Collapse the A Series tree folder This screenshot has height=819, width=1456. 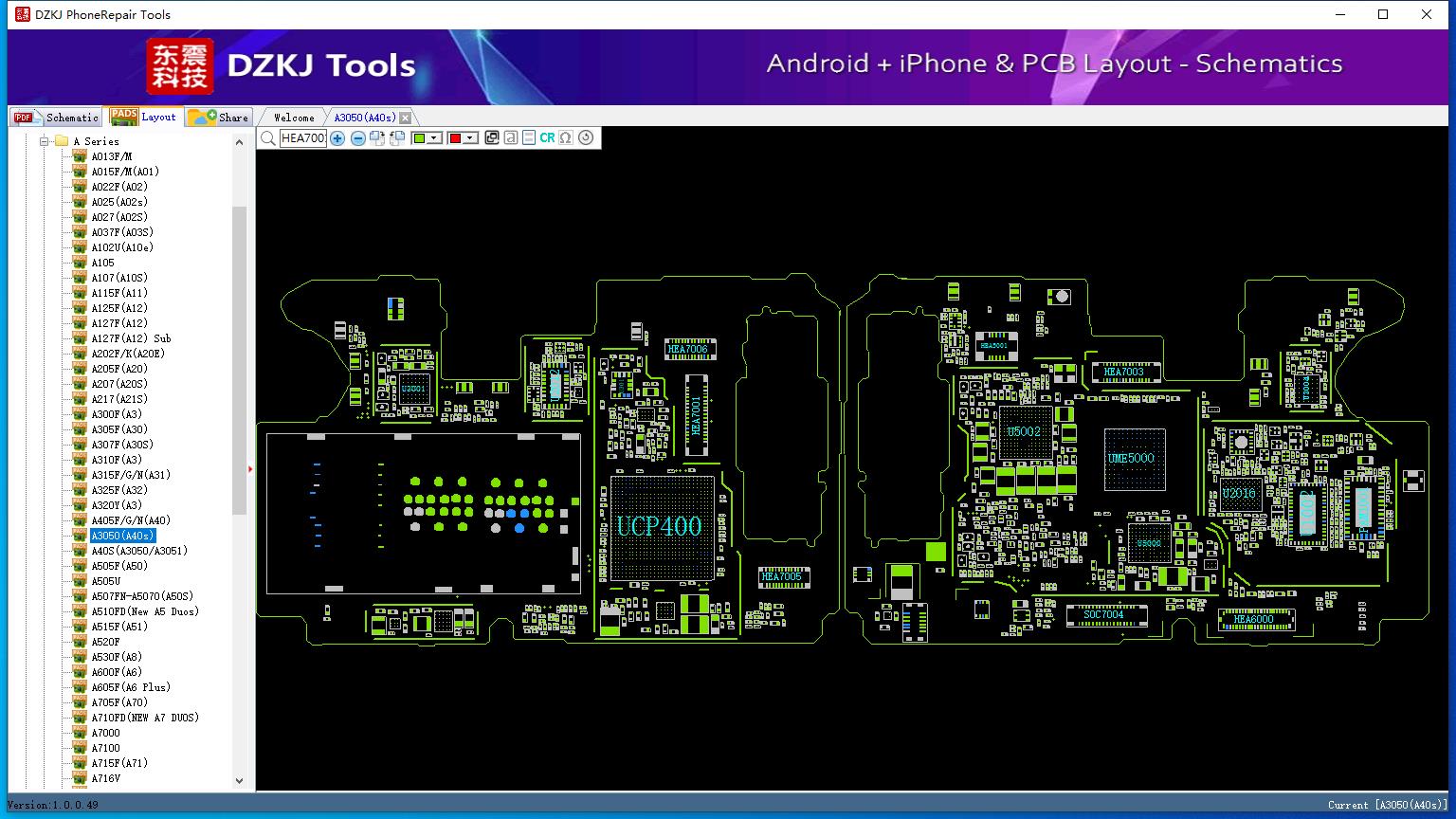click(x=45, y=141)
